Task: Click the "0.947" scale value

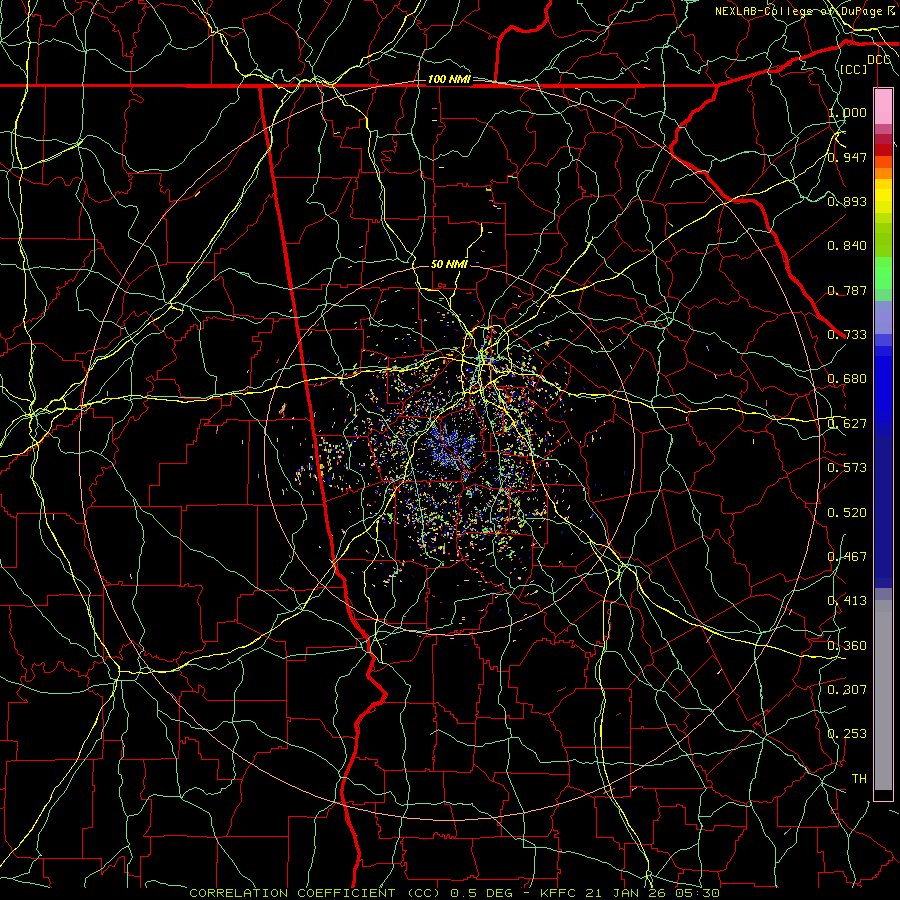Action: [x=847, y=157]
